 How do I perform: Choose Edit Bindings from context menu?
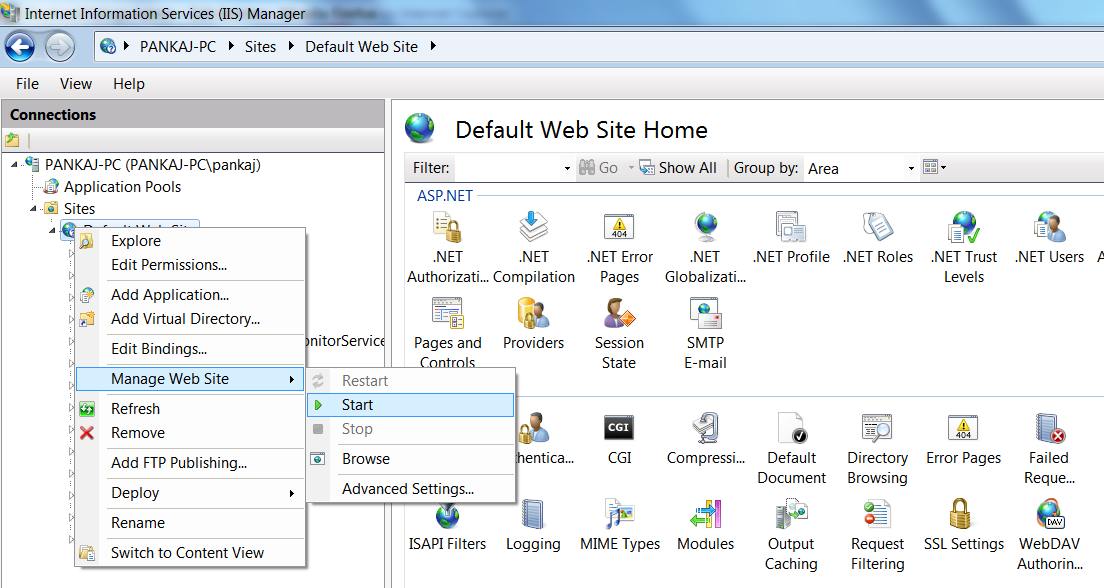coord(190,349)
